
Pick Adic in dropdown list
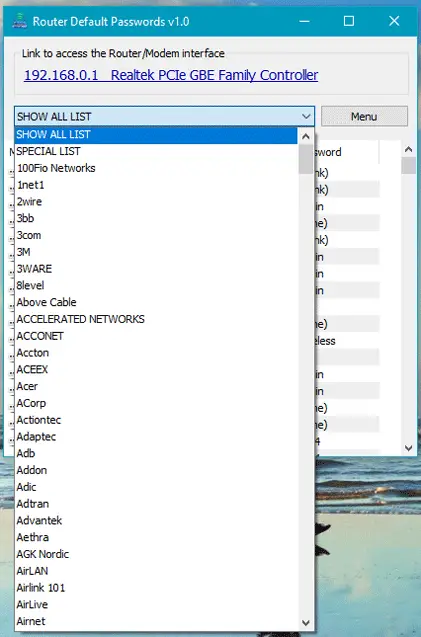pos(156,487)
